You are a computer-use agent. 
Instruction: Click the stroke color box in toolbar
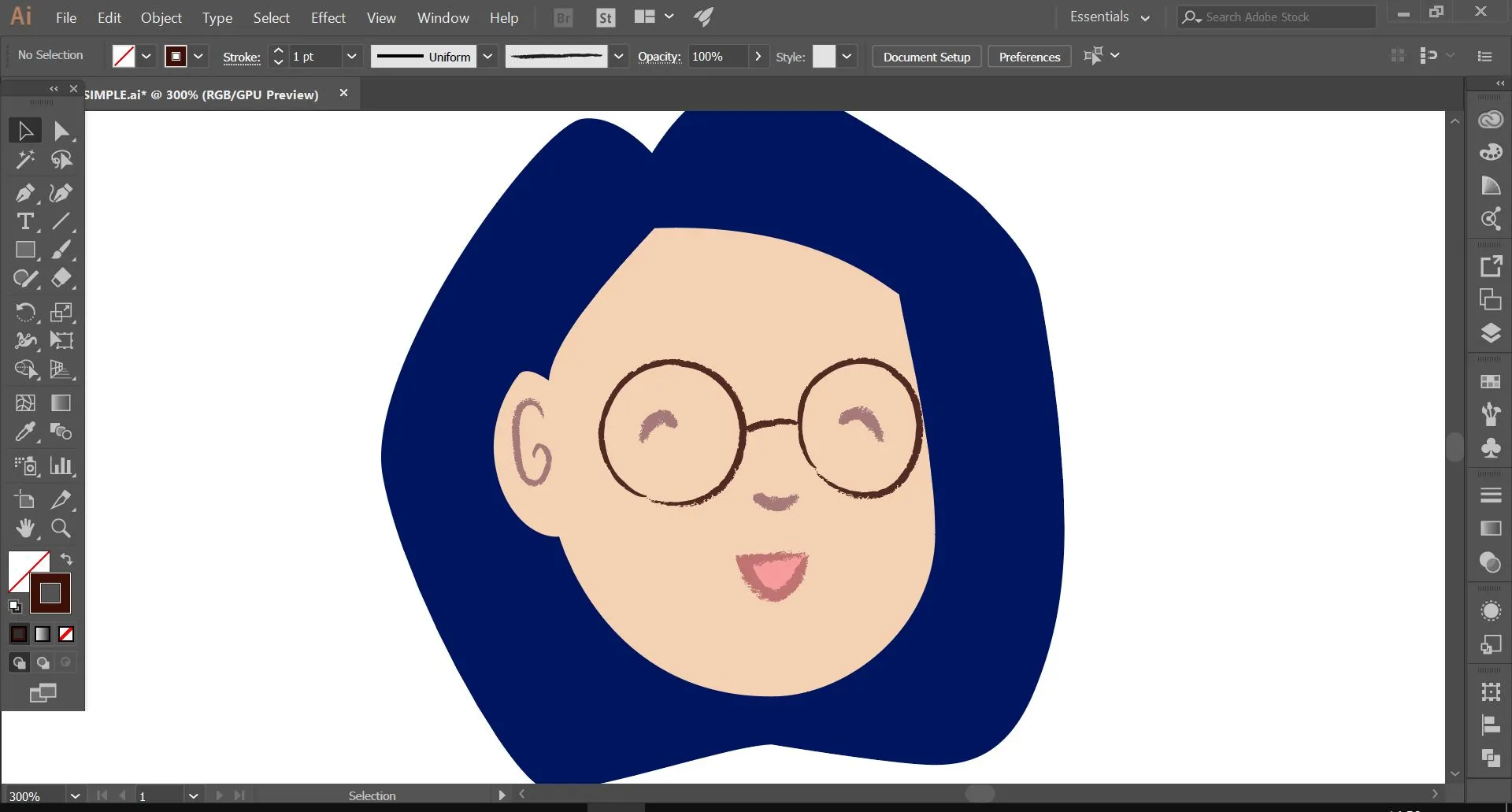50,593
